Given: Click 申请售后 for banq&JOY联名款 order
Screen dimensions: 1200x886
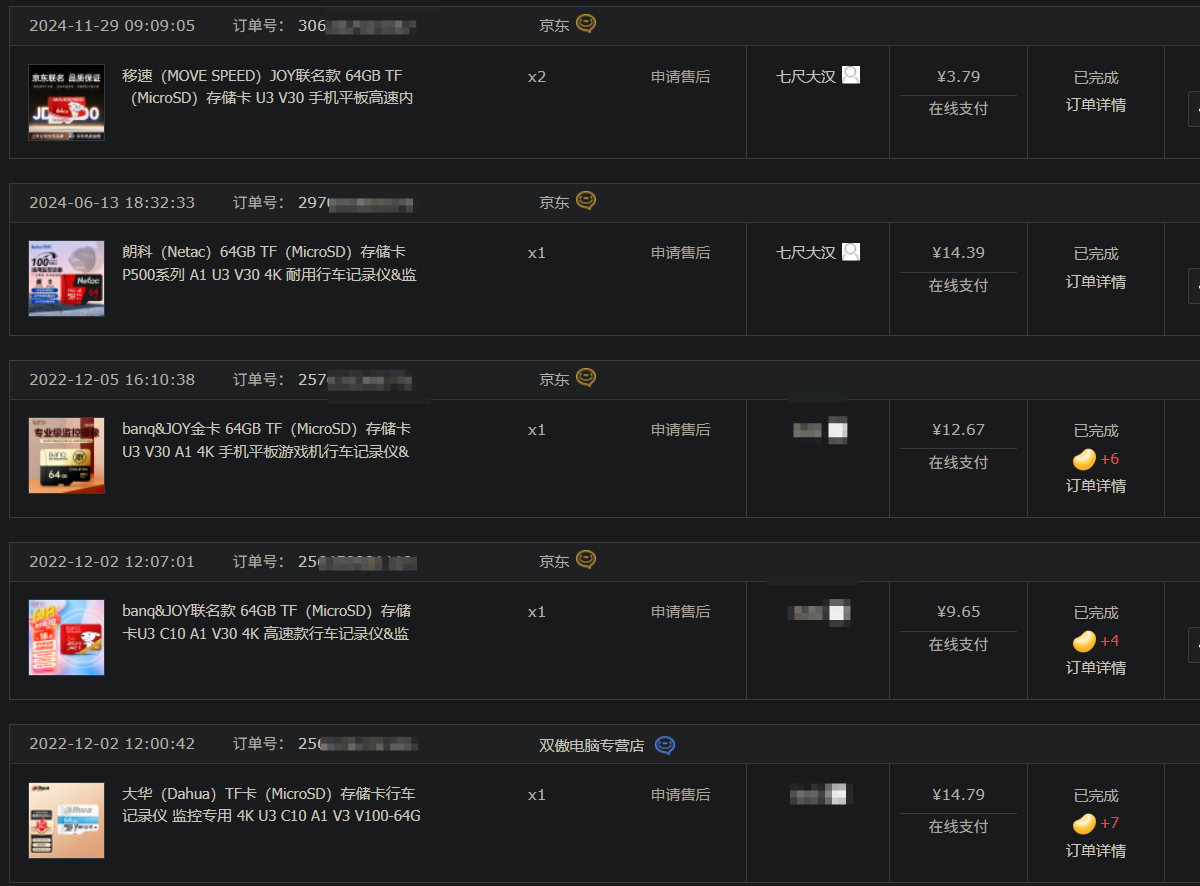Looking at the screenshot, I should (681, 612).
